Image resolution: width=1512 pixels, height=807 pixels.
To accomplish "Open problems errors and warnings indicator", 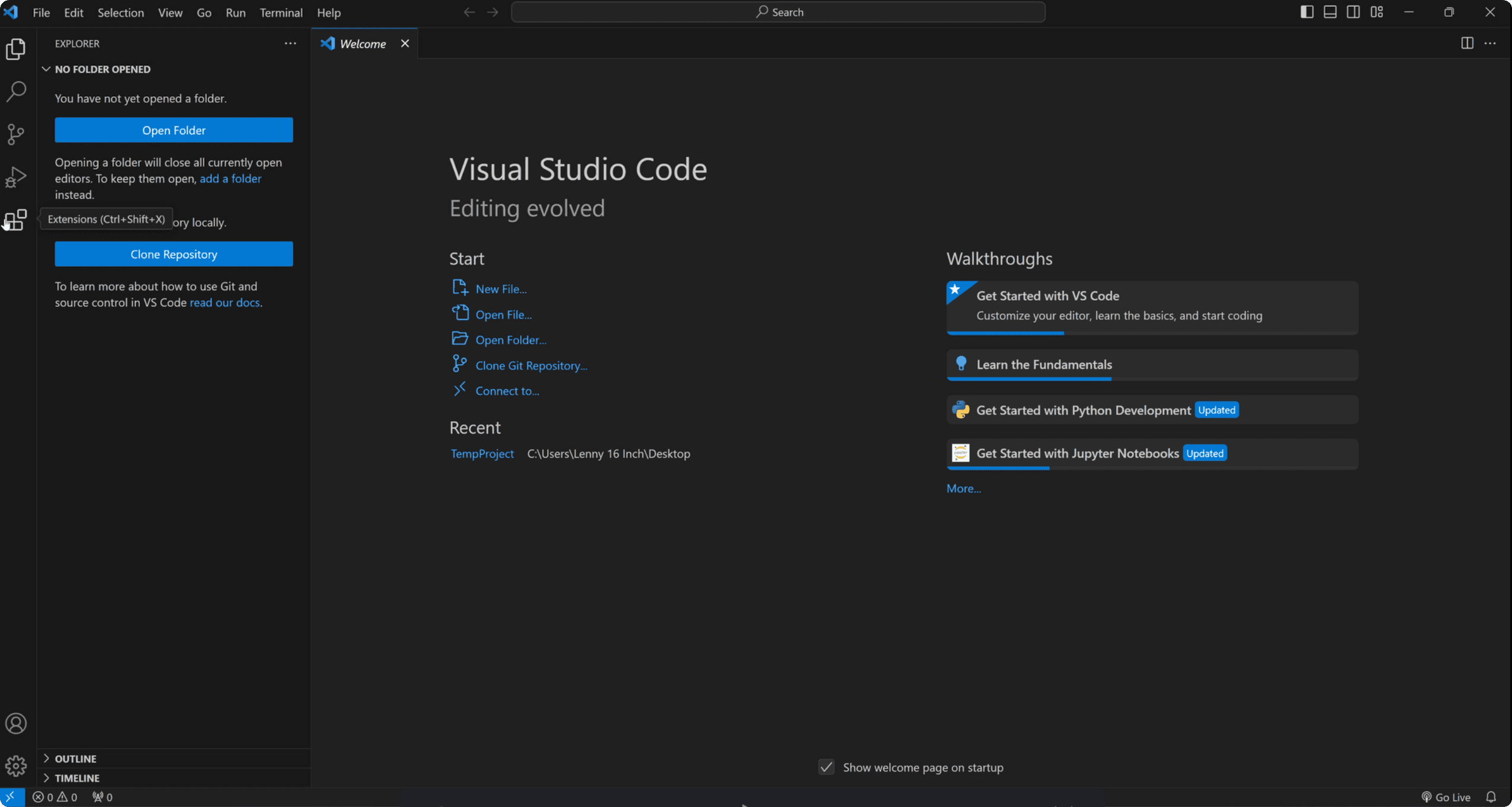I will click(55, 797).
